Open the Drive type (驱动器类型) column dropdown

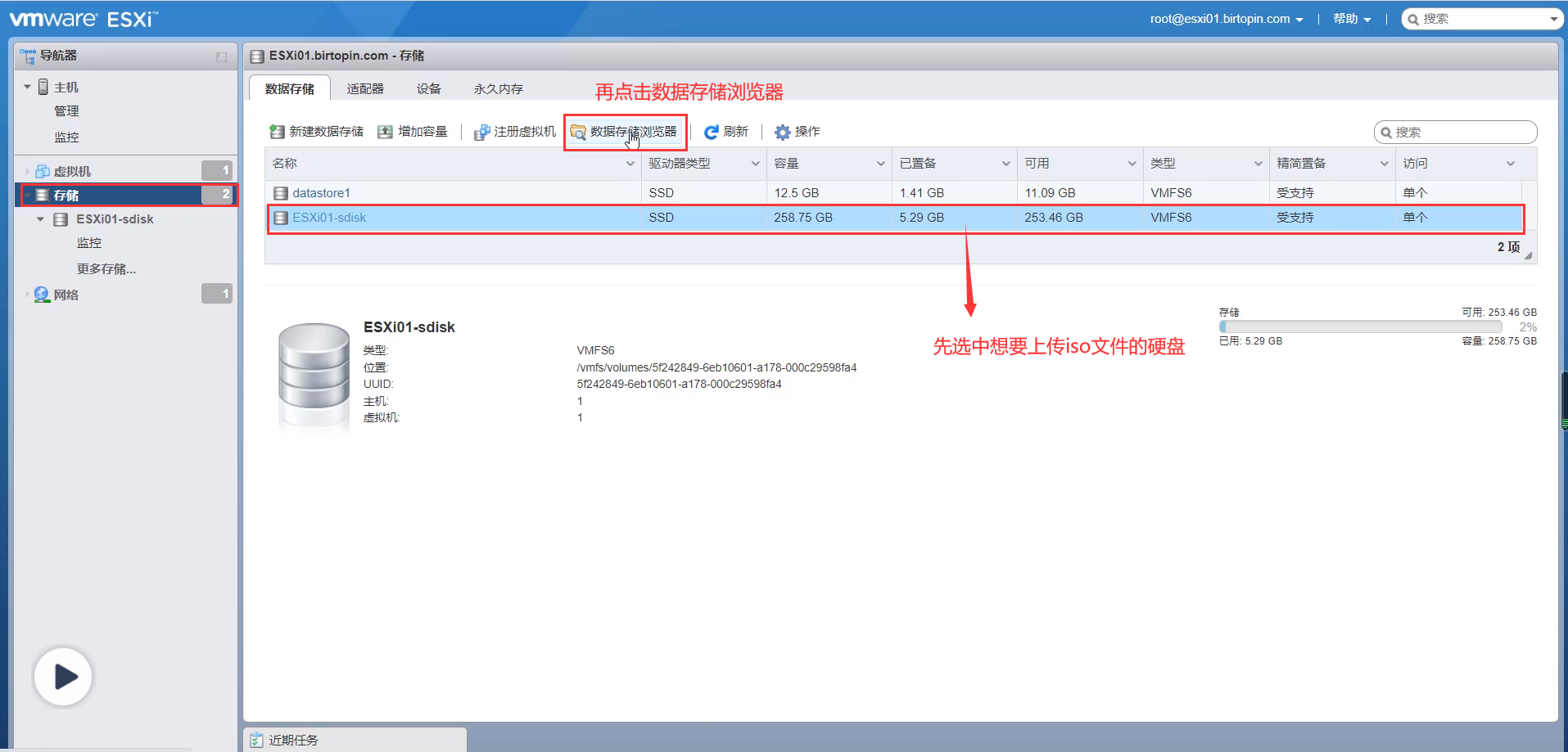click(756, 164)
